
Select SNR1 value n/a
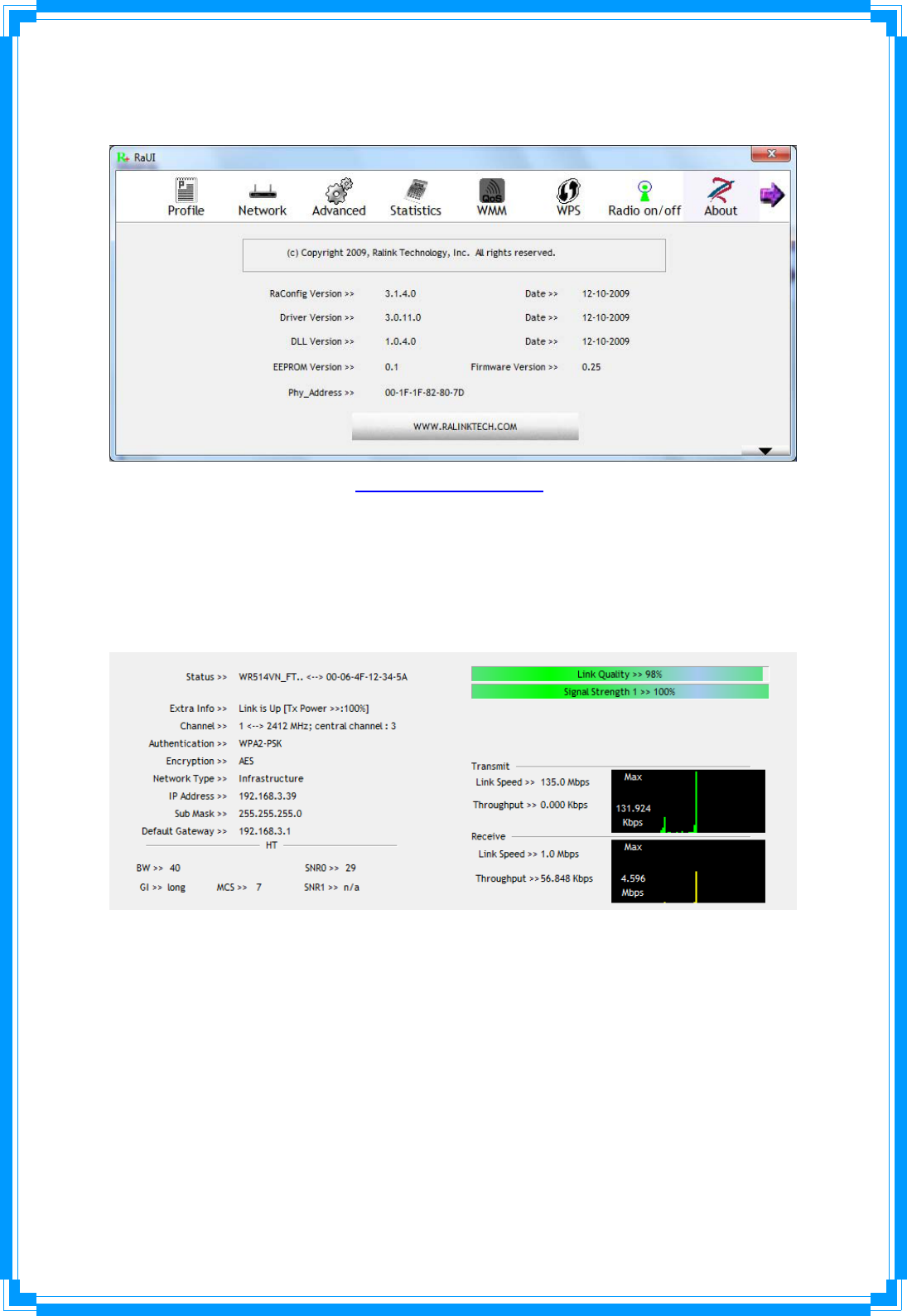[x=351, y=888]
